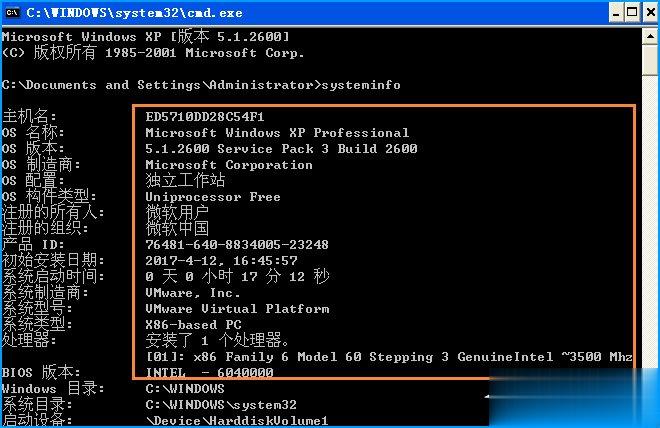Click 安装了 1 个处理器 text
The image size is (660, 428).
[217, 340]
